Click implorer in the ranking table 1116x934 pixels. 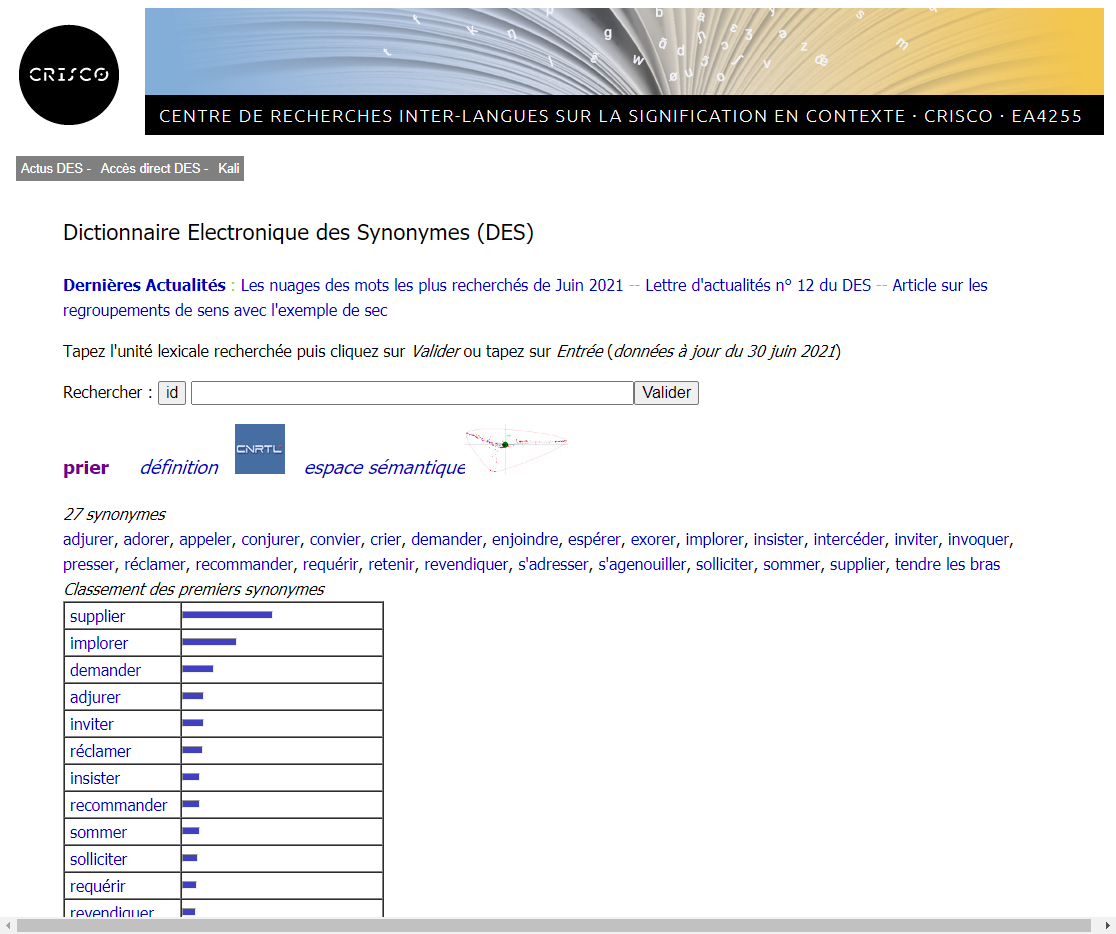[x=99, y=644]
